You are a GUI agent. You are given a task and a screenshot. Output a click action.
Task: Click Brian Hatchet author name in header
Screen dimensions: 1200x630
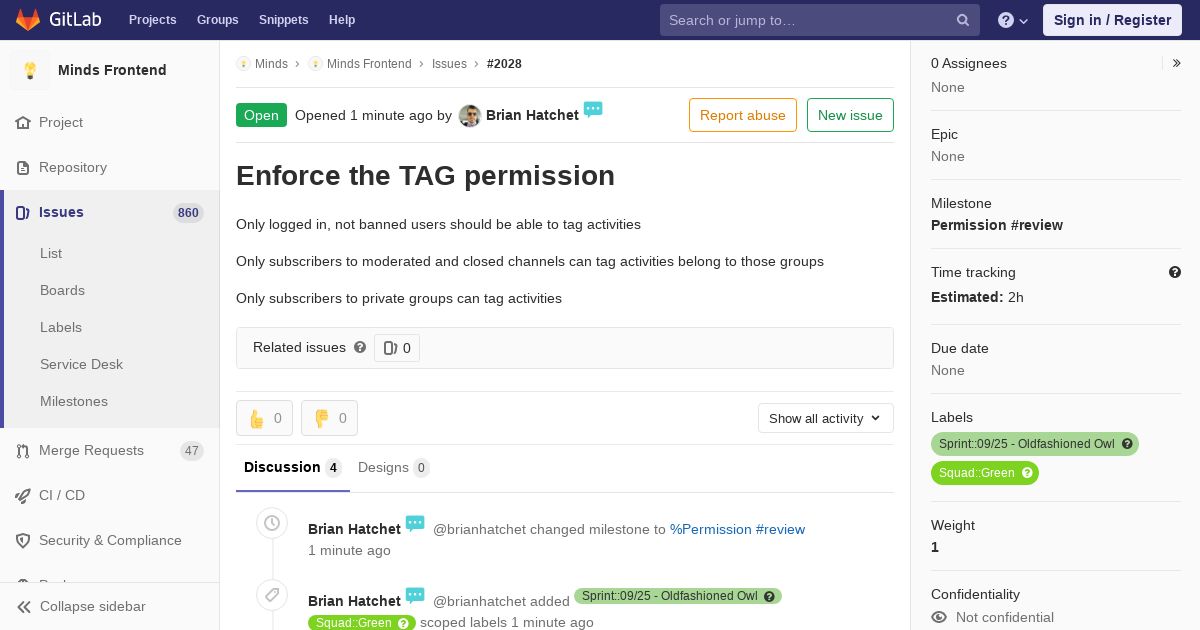tap(532, 115)
